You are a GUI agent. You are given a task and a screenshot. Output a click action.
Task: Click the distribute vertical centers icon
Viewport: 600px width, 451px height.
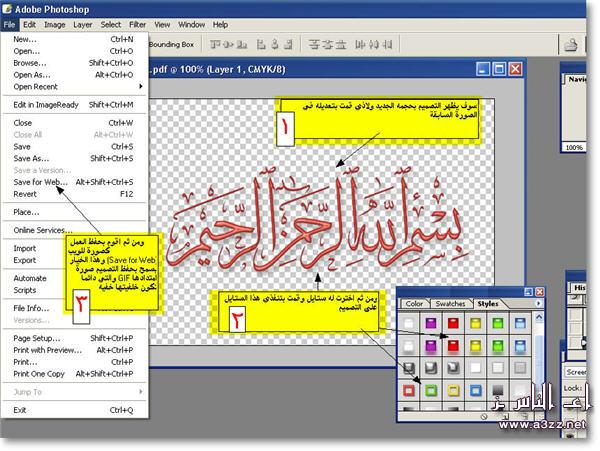tap(328, 45)
